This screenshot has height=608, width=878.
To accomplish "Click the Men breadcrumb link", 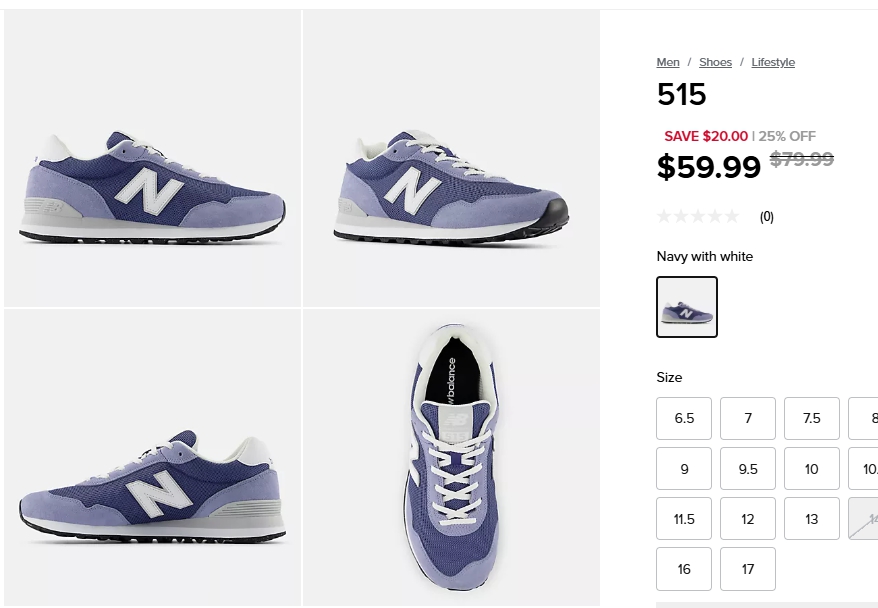I will click(x=668, y=62).
